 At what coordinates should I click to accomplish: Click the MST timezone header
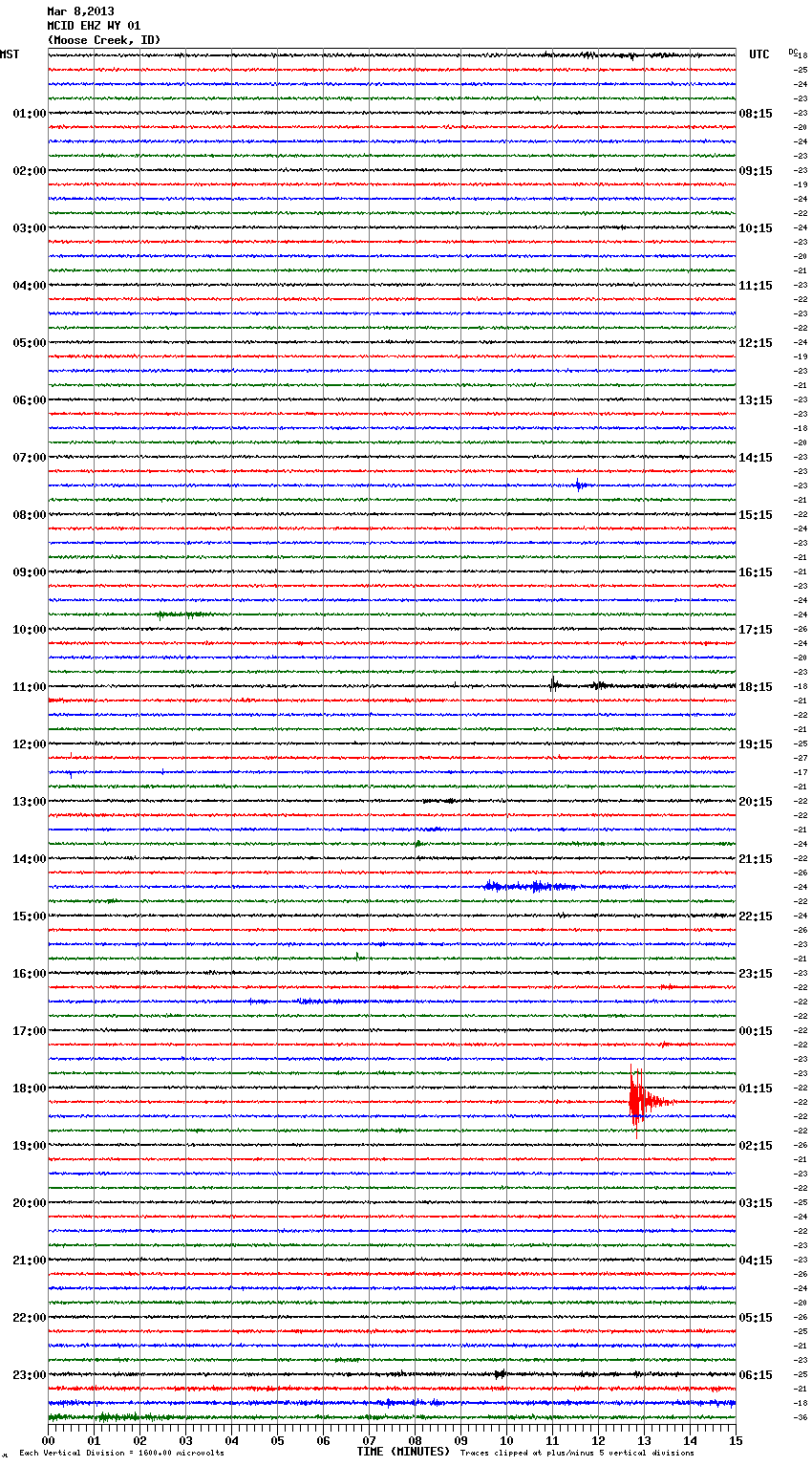10,54
